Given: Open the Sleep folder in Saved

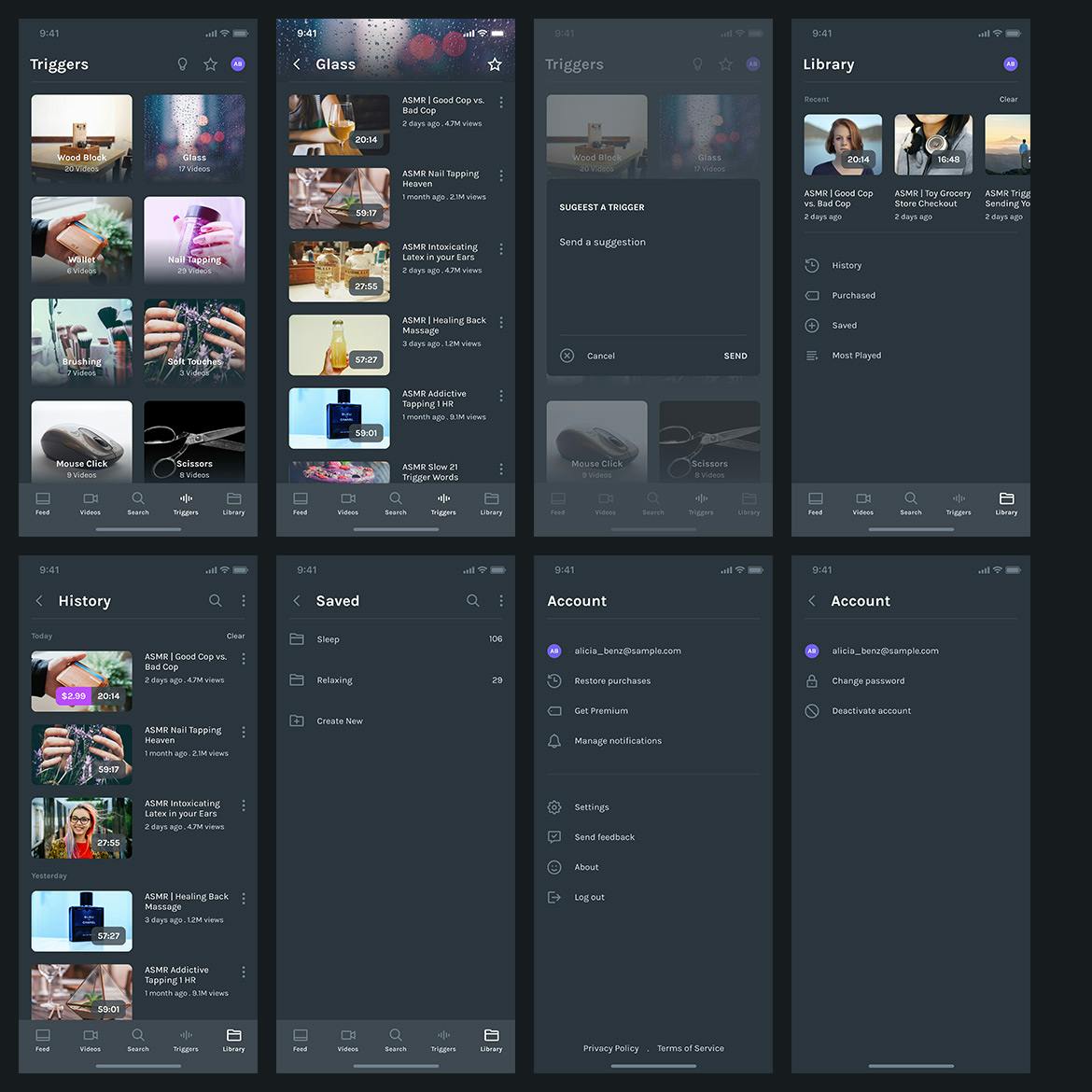Looking at the screenshot, I should (396, 639).
